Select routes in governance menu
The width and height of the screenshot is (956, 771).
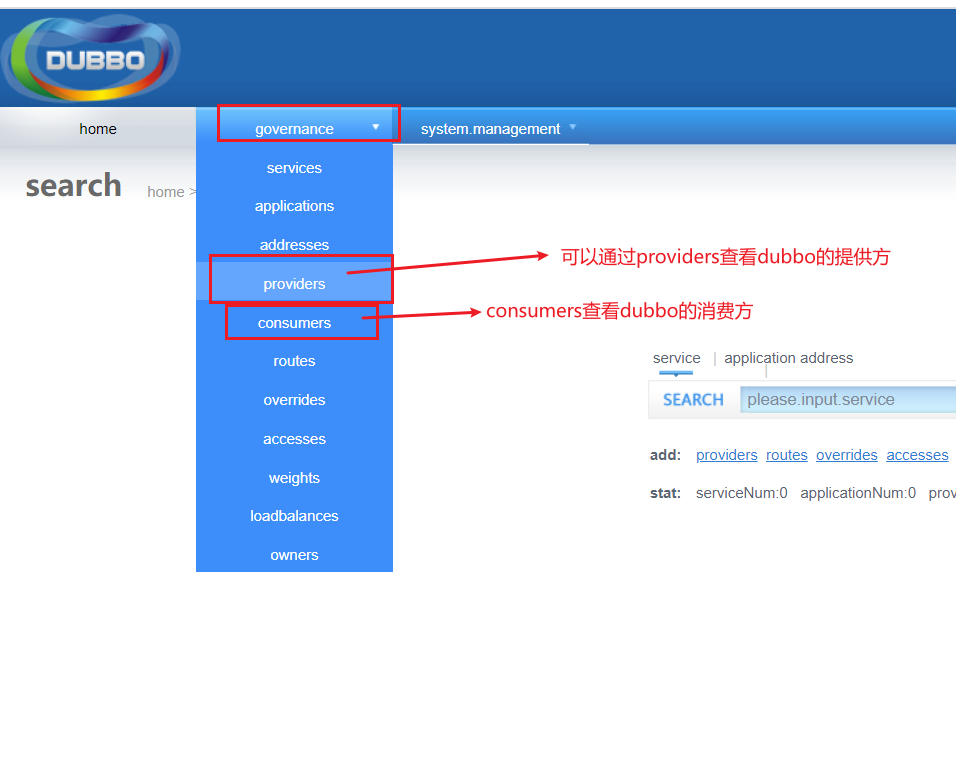tap(294, 361)
